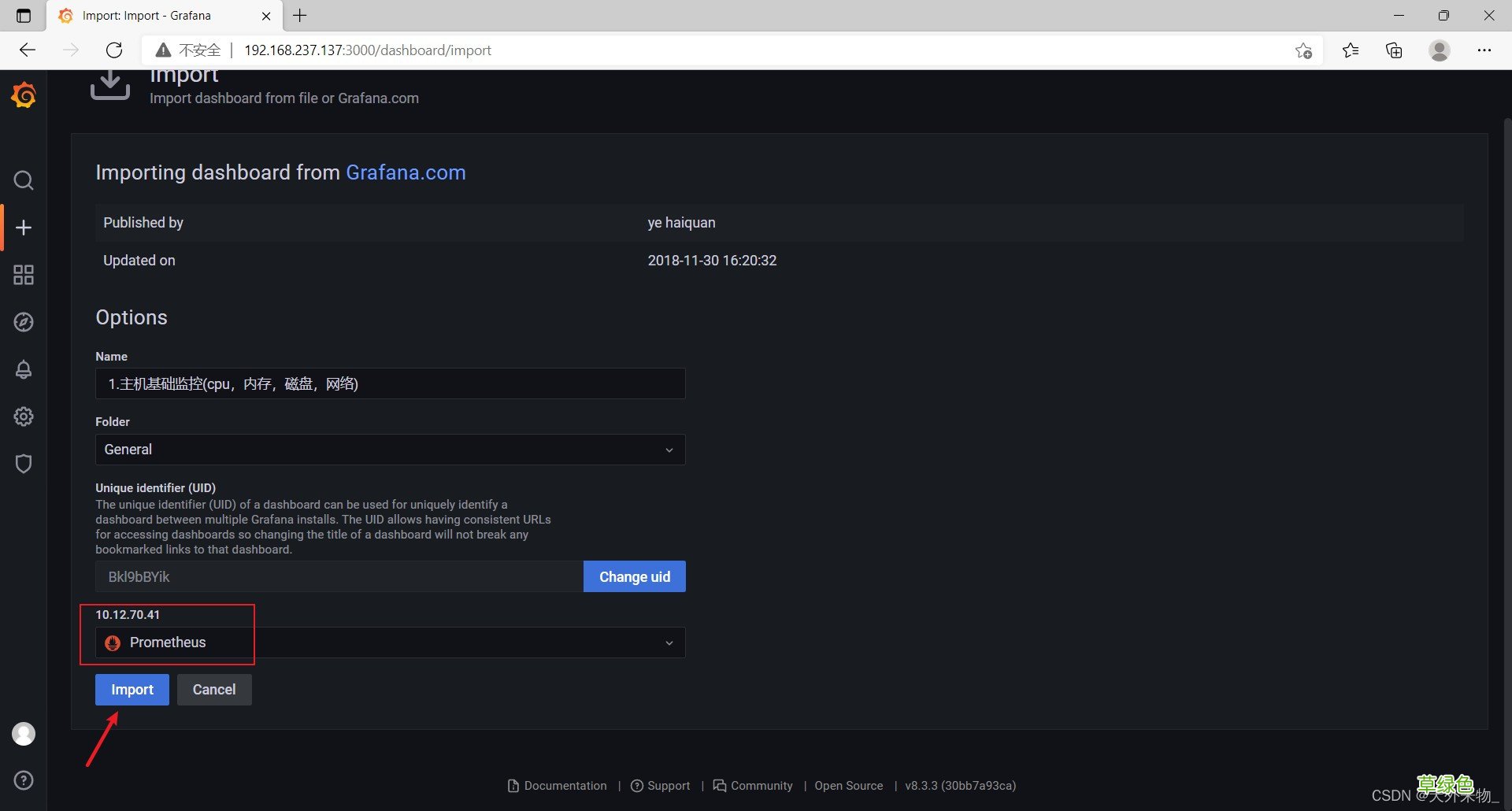Click the Unique identifier (UID) label
Image resolution: width=1512 pixels, height=811 pixels.
(155, 488)
